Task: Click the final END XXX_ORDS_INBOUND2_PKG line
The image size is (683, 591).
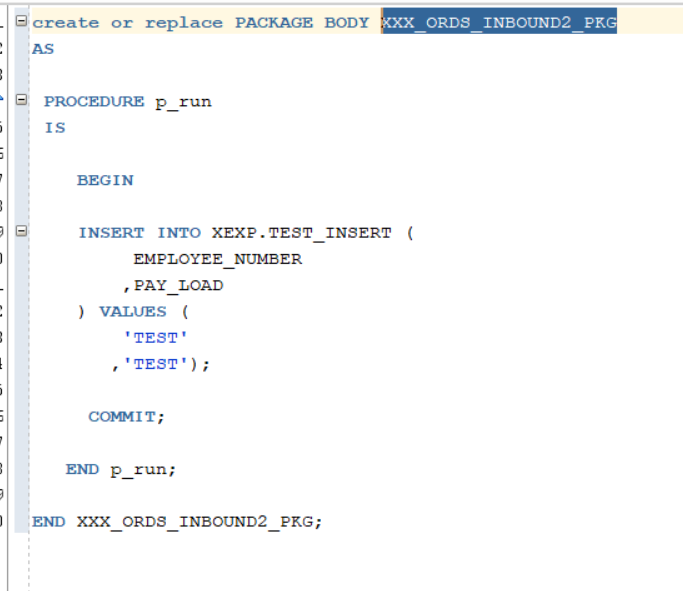Action: (x=177, y=522)
